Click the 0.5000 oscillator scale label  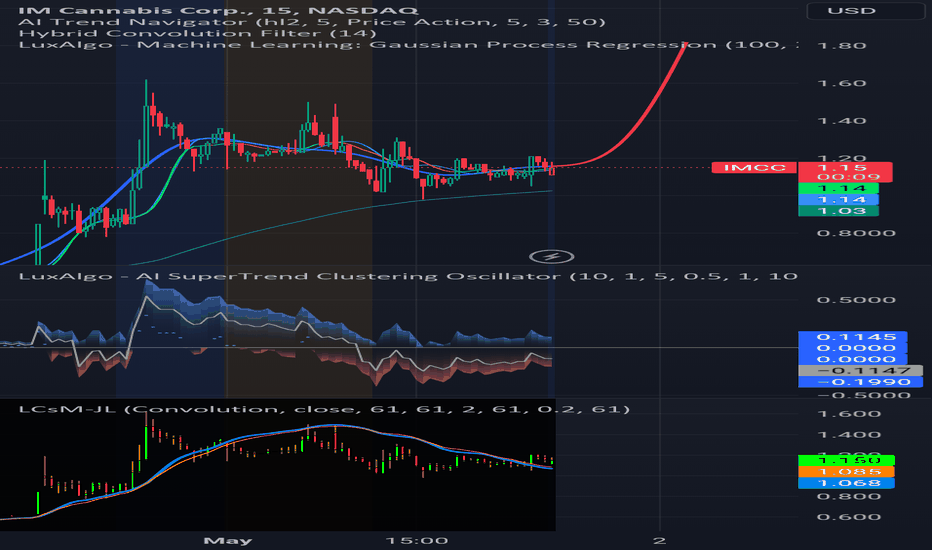pos(856,300)
